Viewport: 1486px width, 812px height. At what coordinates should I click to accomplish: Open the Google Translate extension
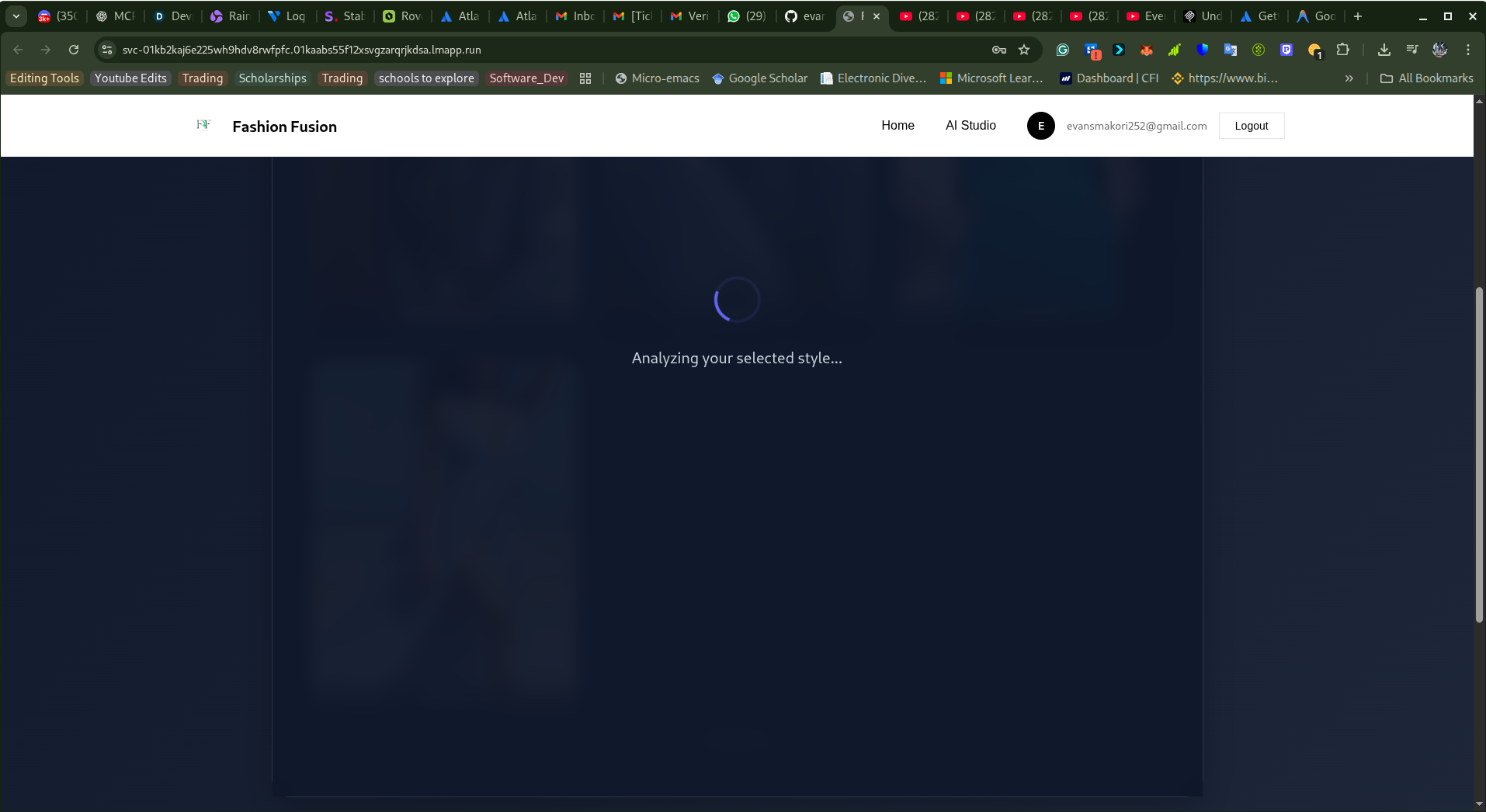[1231, 50]
